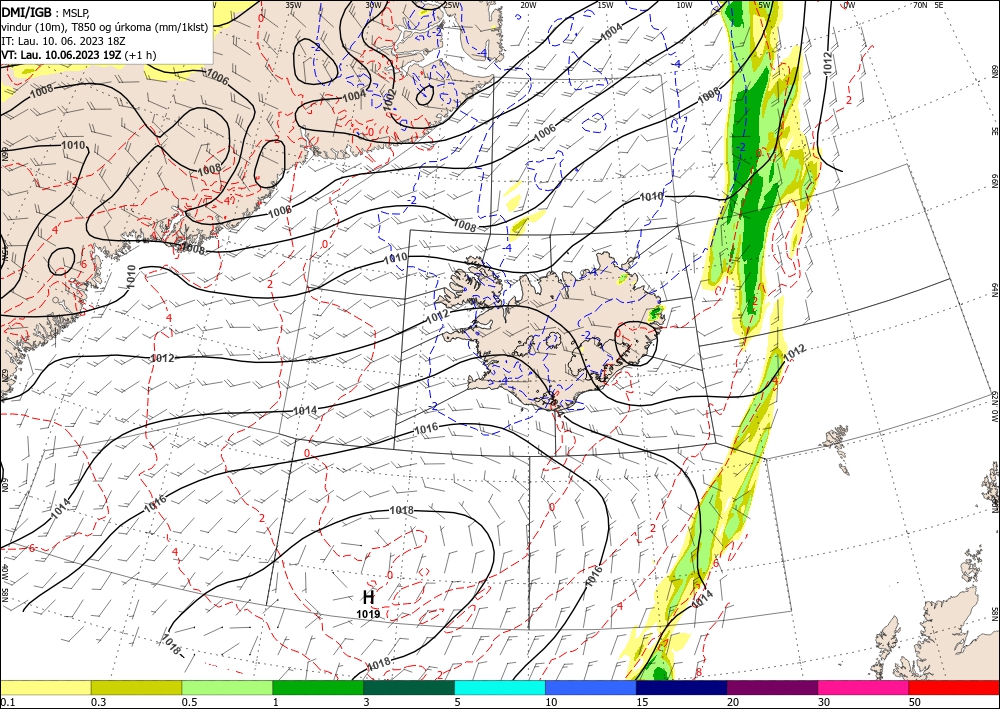This screenshot has width=1000, height=709.
Task: Click the legend value '30'
Action: pos(823,702)
